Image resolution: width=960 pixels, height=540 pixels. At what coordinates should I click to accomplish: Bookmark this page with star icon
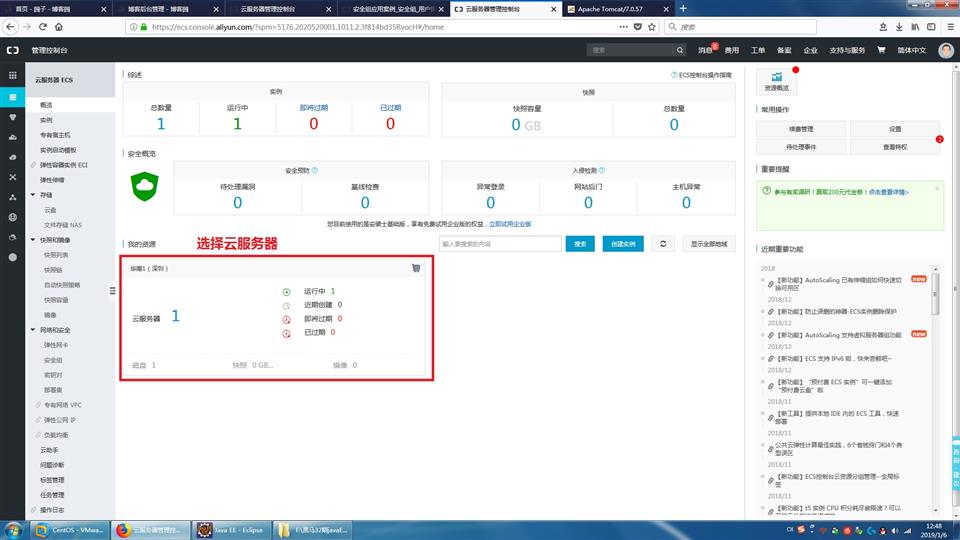point(651,27)
